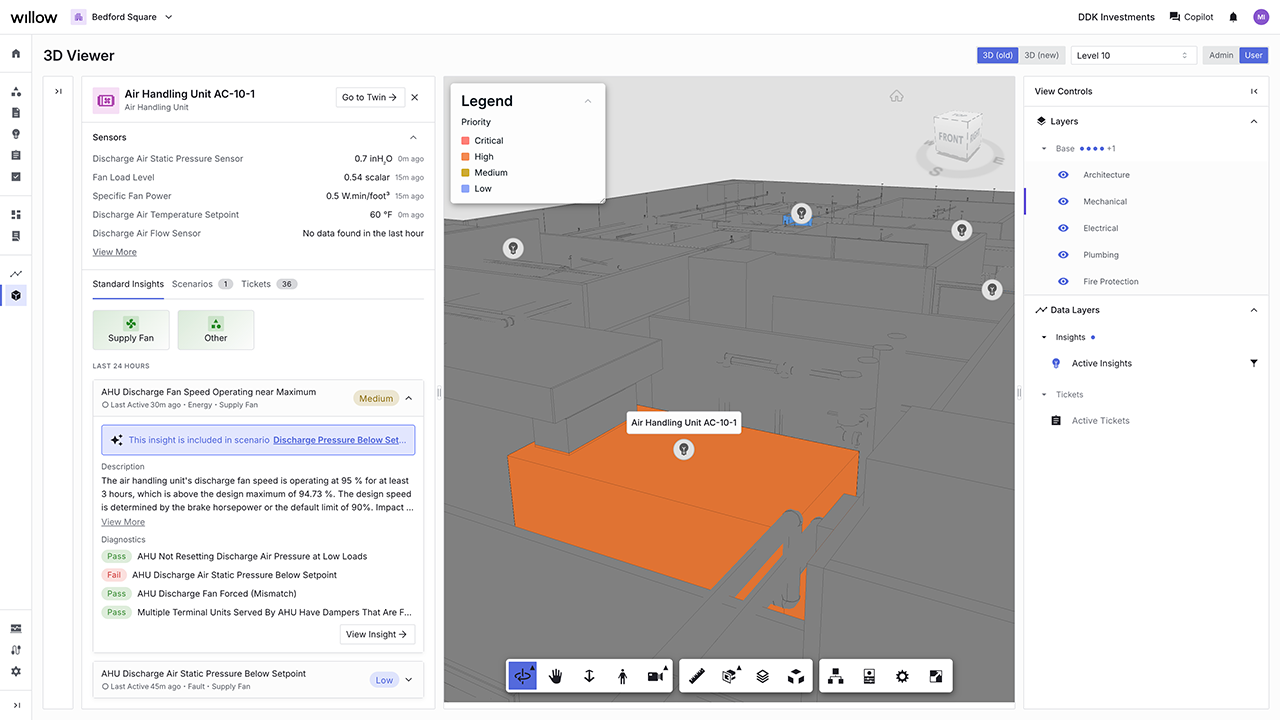Click the home view icon above model
This screenshot has height=720, width=1280.
897,96
